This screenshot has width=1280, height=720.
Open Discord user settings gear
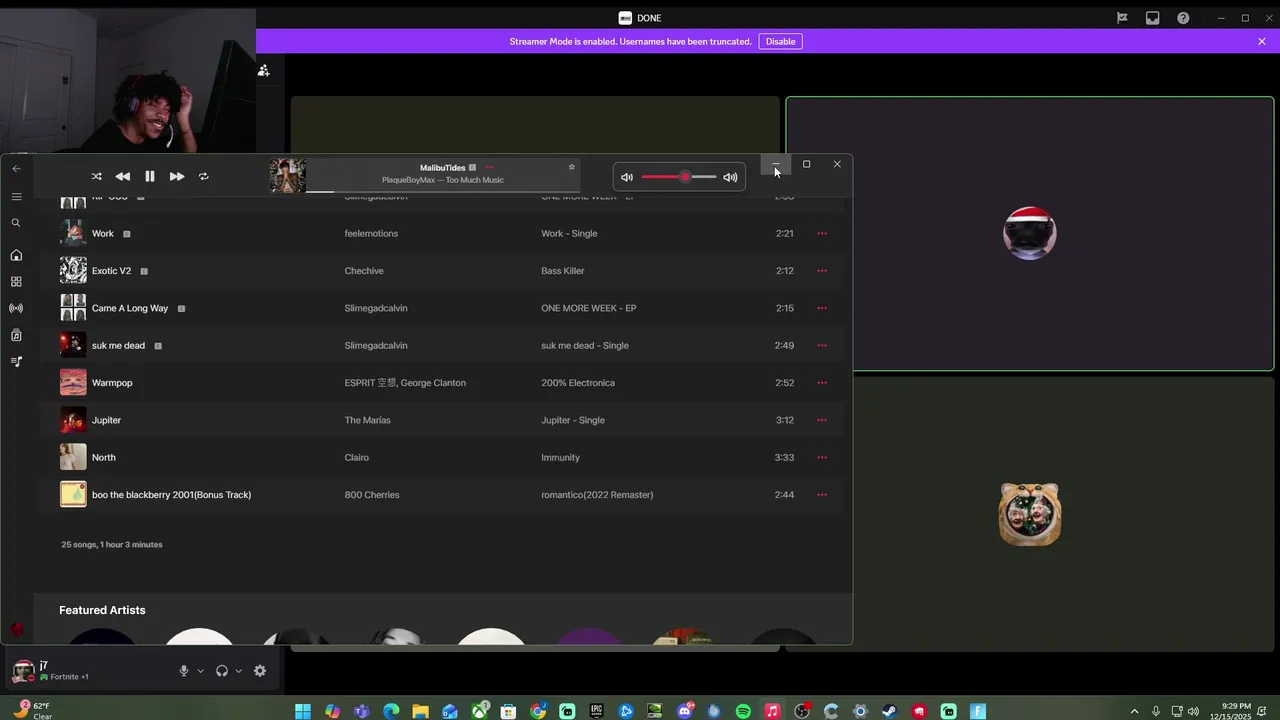click(x=260, y=671)
